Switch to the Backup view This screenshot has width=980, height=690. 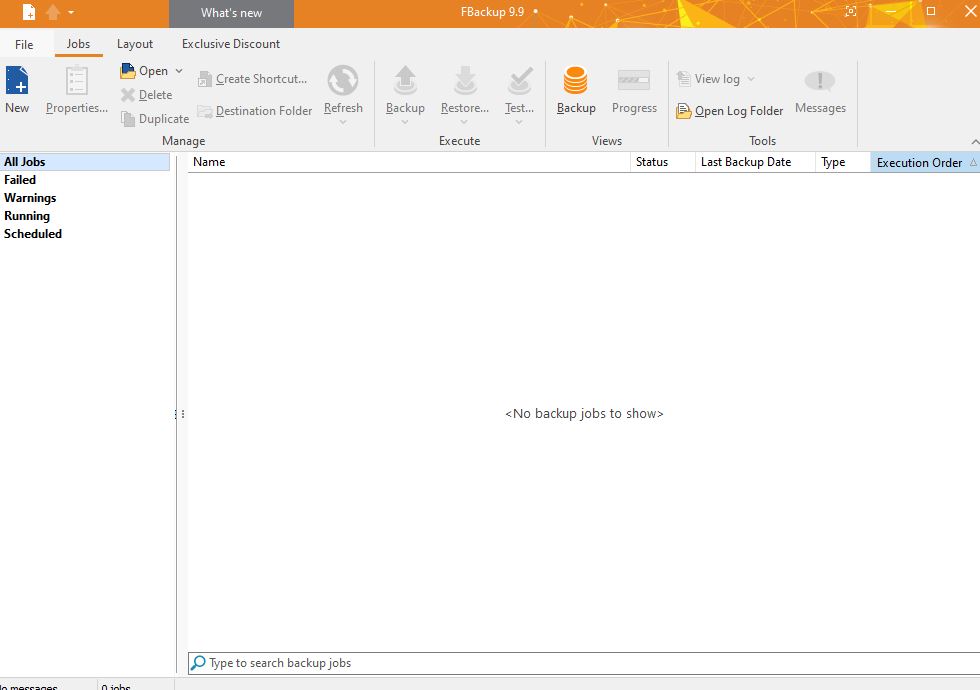point(576,90)
